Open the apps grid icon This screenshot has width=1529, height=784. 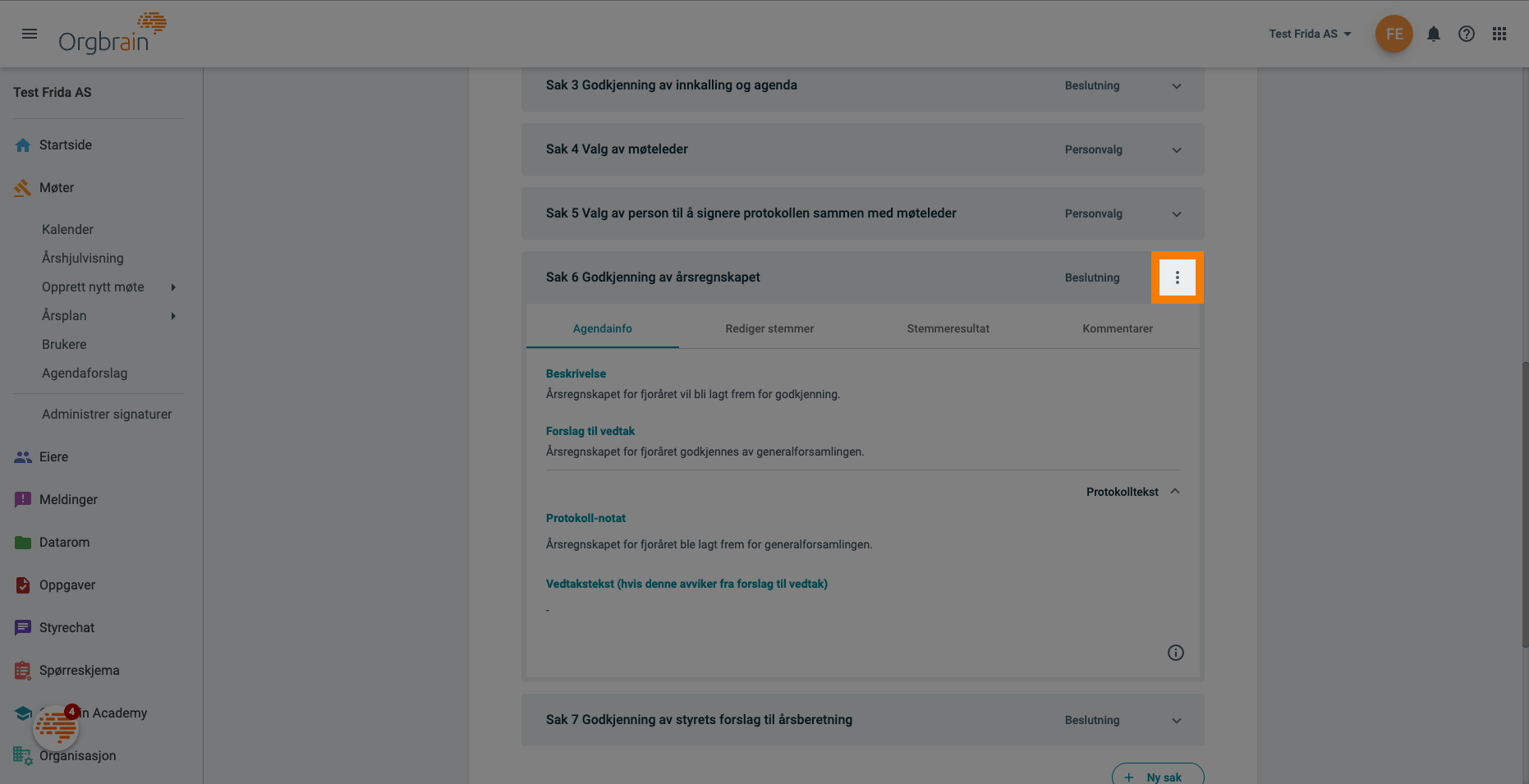click(1499, 34)
